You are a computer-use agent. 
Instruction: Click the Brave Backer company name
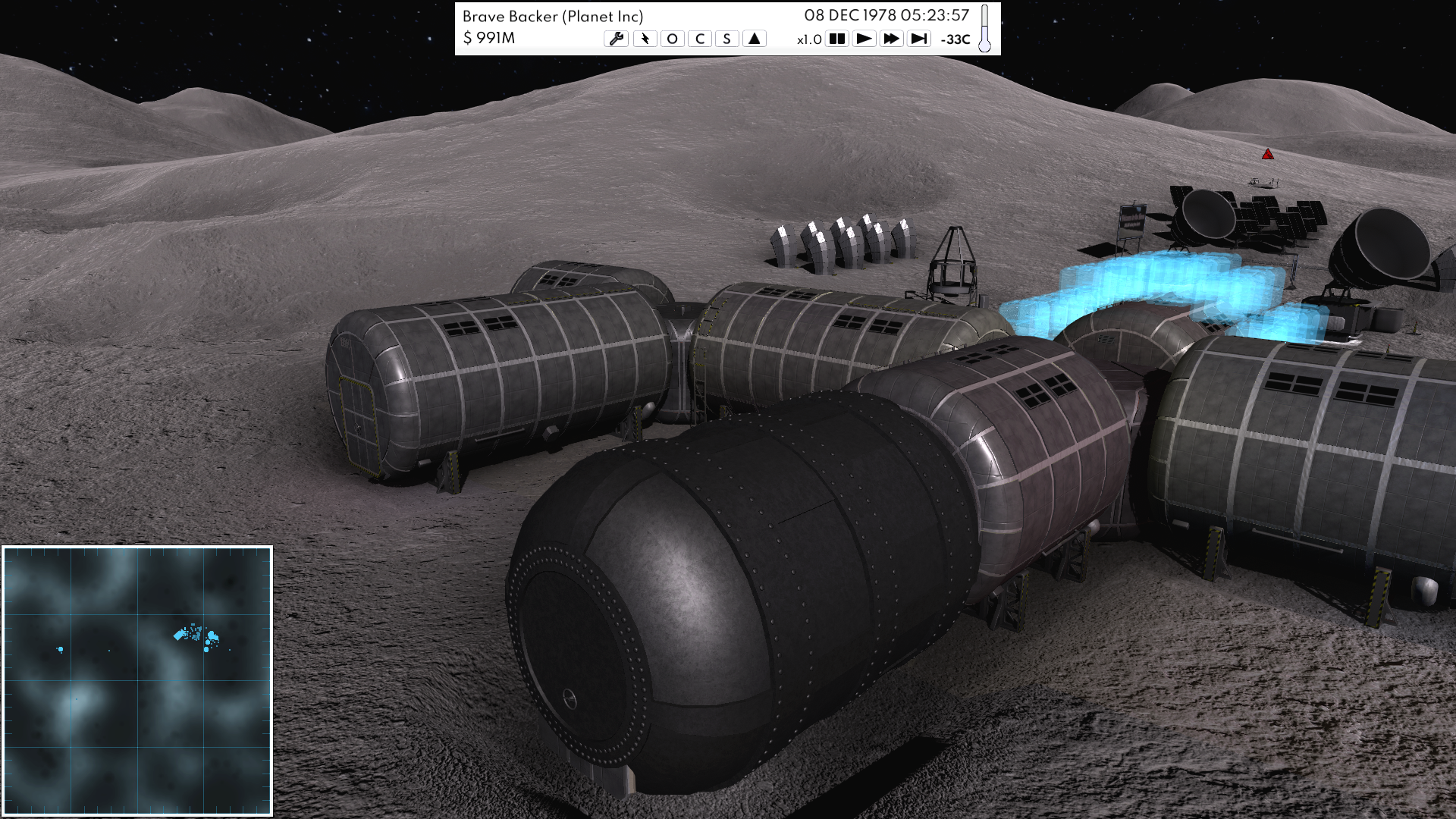(552, 17)
